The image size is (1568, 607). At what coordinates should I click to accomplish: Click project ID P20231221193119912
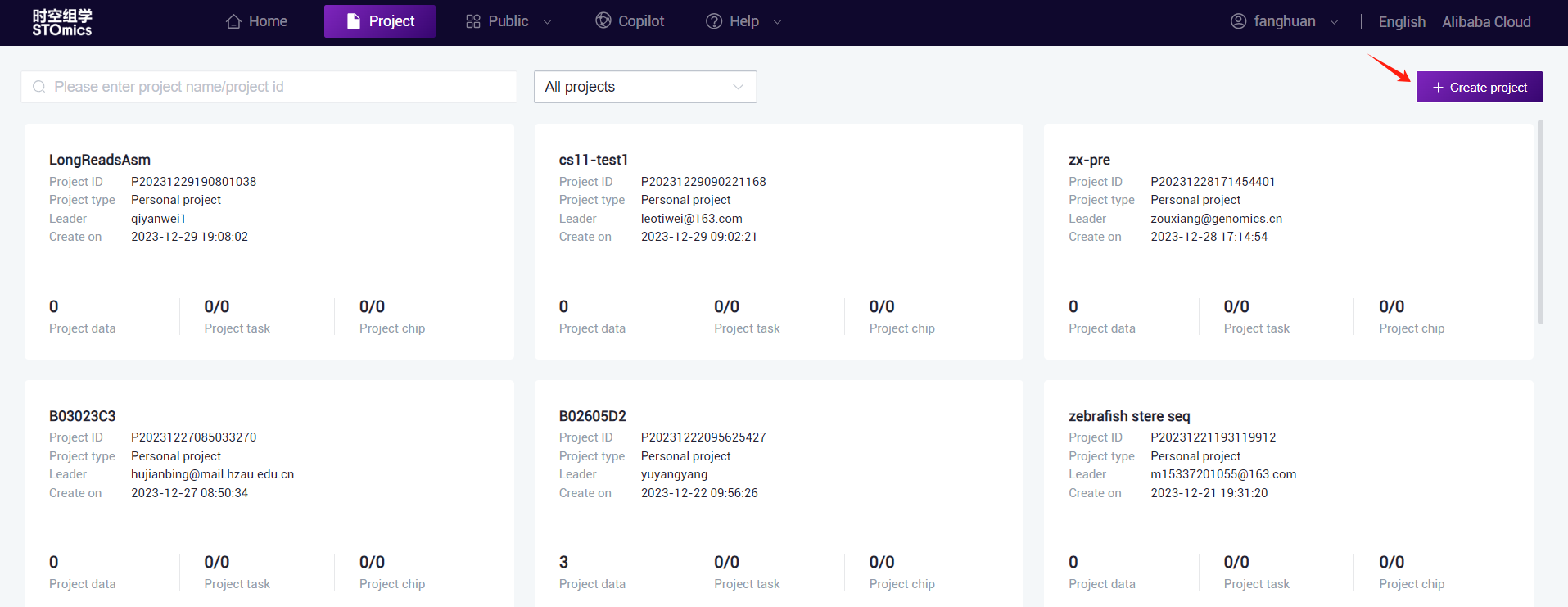pyautogui.click(x=1213, y=437)
